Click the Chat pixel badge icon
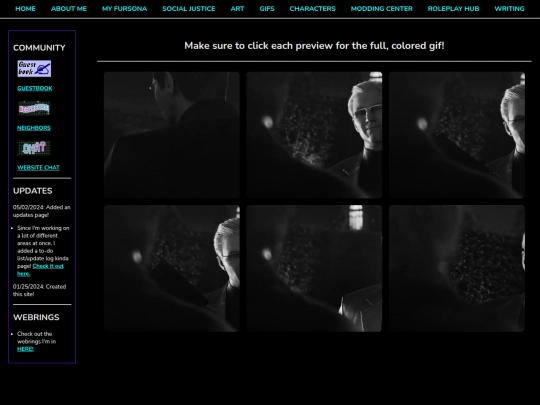 tap(34, 148)
